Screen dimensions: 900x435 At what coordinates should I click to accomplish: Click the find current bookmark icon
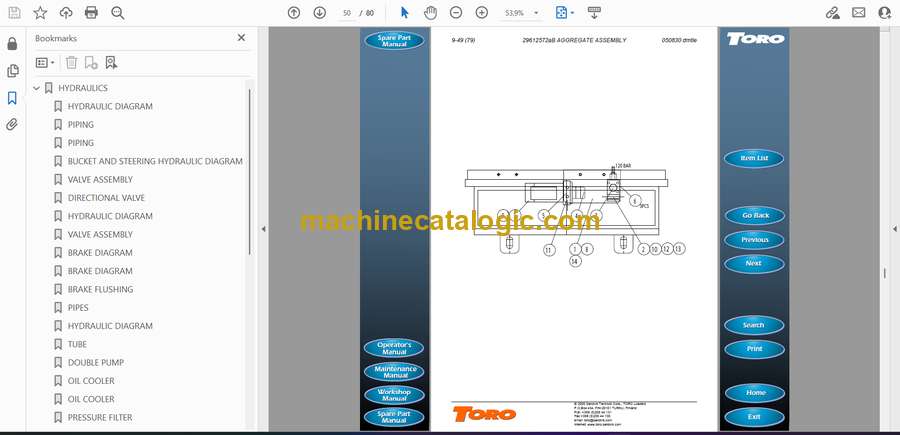click(x=111, y=63)
